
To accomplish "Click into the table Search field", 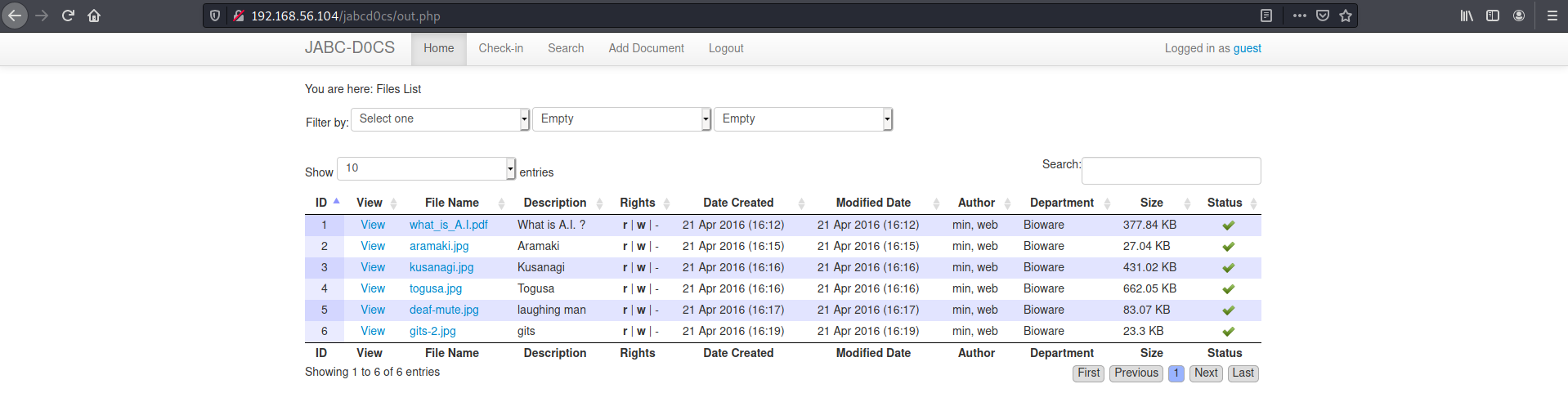I will (1171, 171).
